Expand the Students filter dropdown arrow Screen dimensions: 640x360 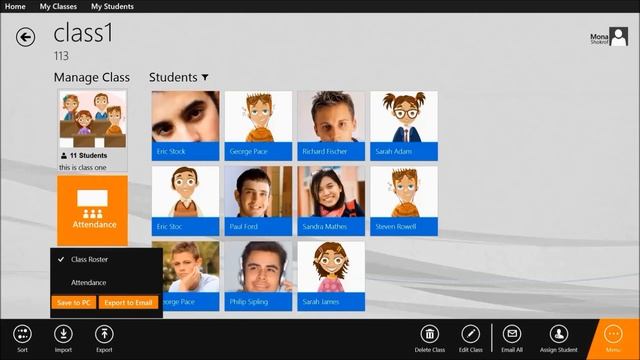205,77
